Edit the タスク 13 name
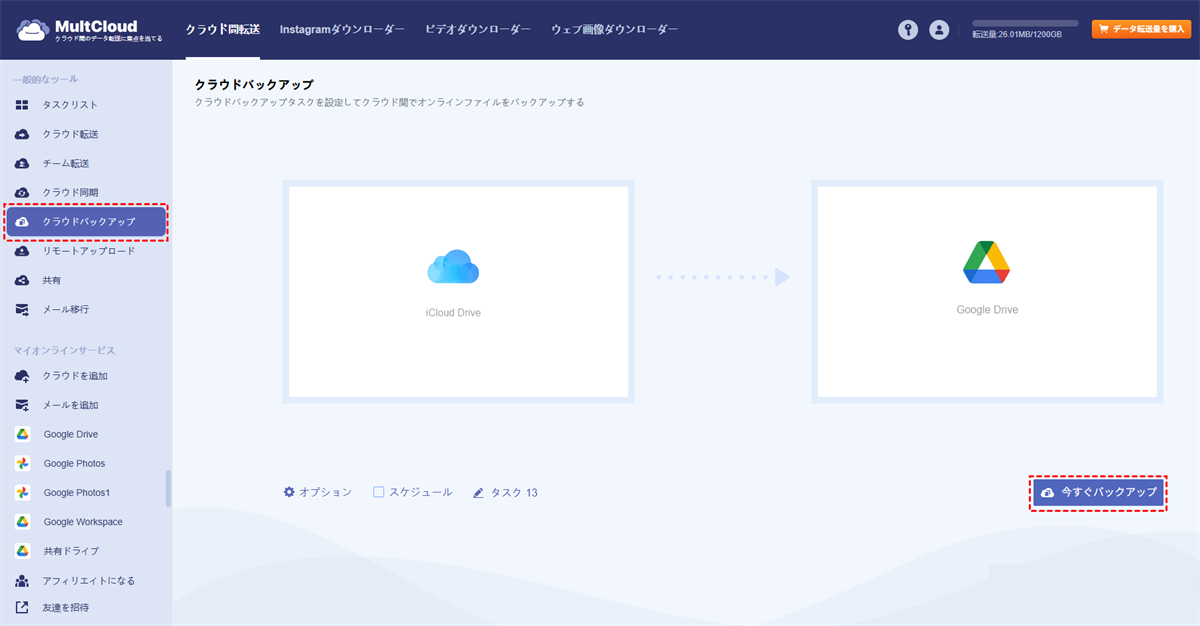Image resolution: width=1200 pixels, height=626 pixels. 514,493
